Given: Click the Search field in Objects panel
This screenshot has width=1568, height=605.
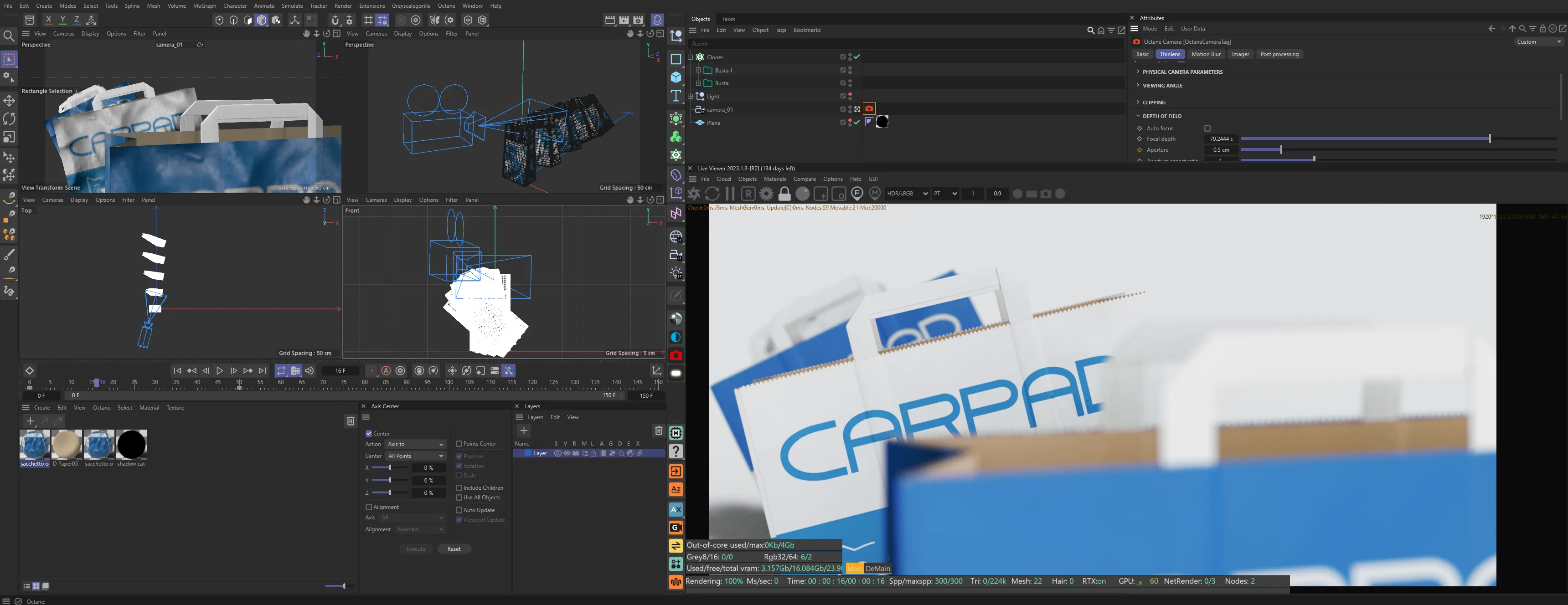Looking at the screenshot, I should click(x=906, y=44).
